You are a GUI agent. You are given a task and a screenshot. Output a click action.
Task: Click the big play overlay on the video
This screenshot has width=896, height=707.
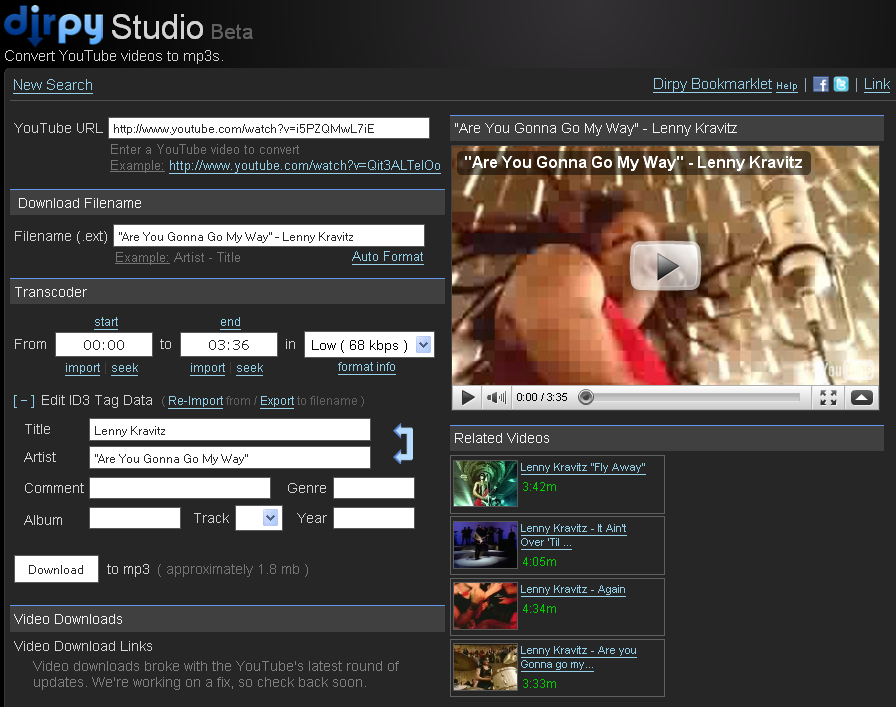(x=665, y=266)
